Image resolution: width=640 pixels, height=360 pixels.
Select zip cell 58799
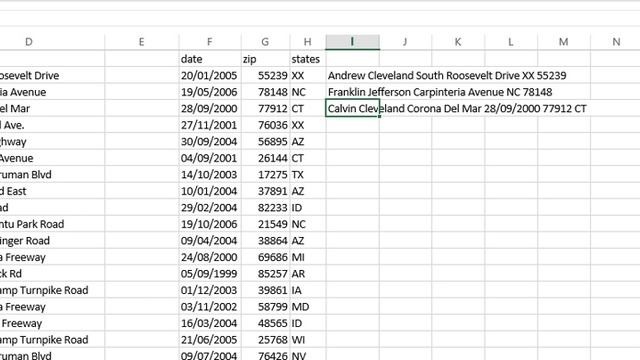click(265, 307)
